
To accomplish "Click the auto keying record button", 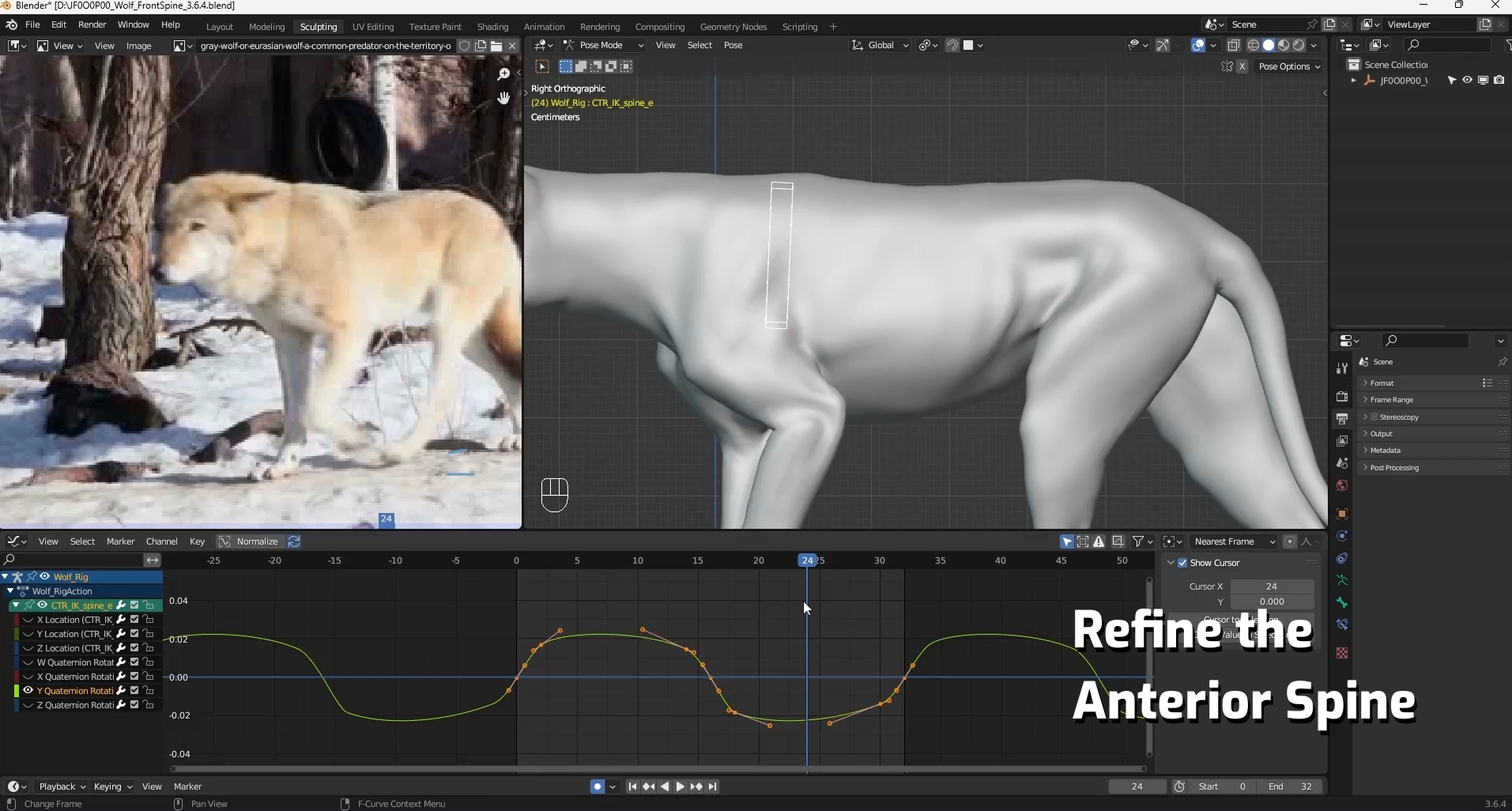I will pos(598,786).
